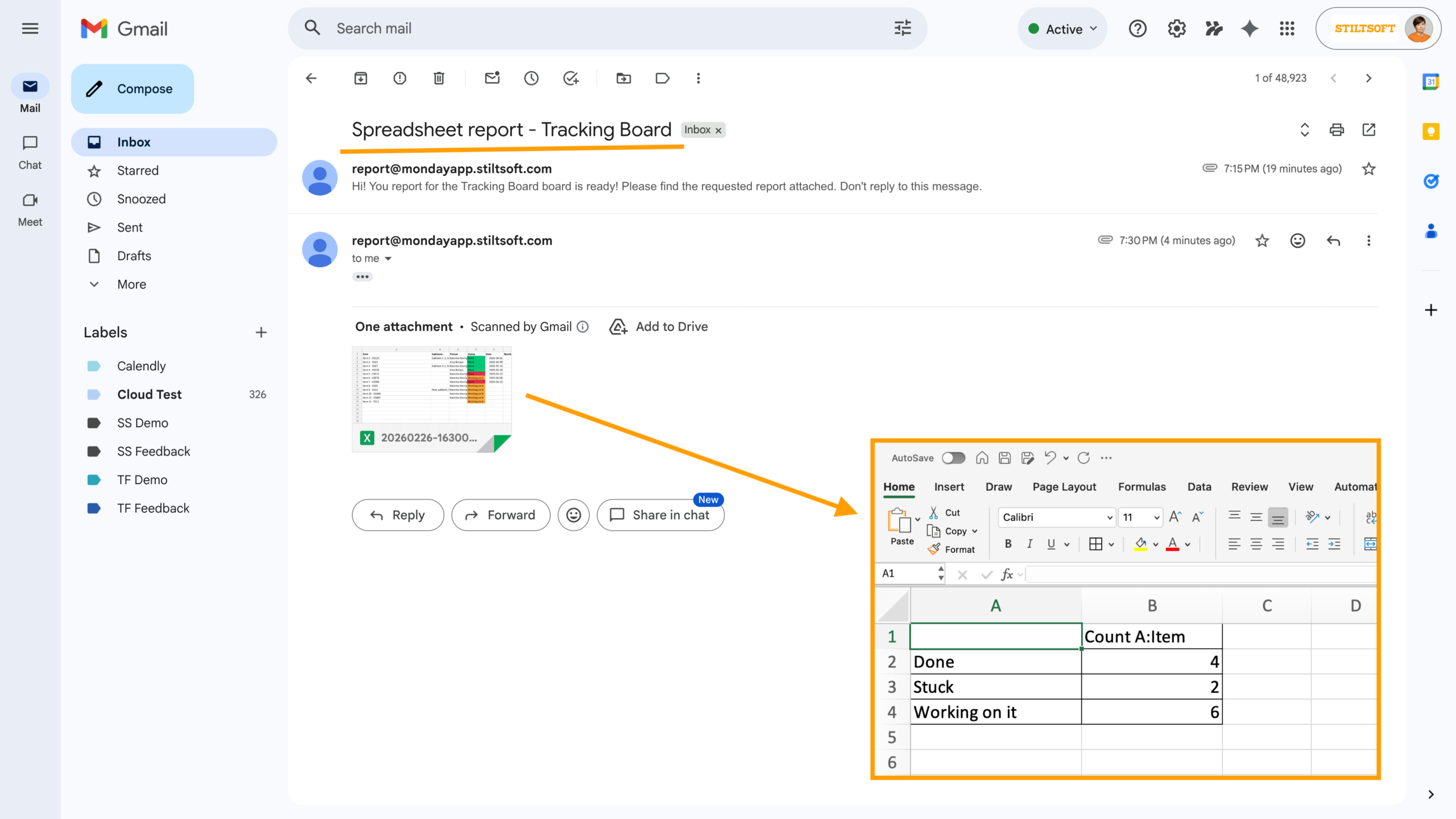Expand More labels in the sidebar
1456x819 pixels.
(x=131, y=284)
